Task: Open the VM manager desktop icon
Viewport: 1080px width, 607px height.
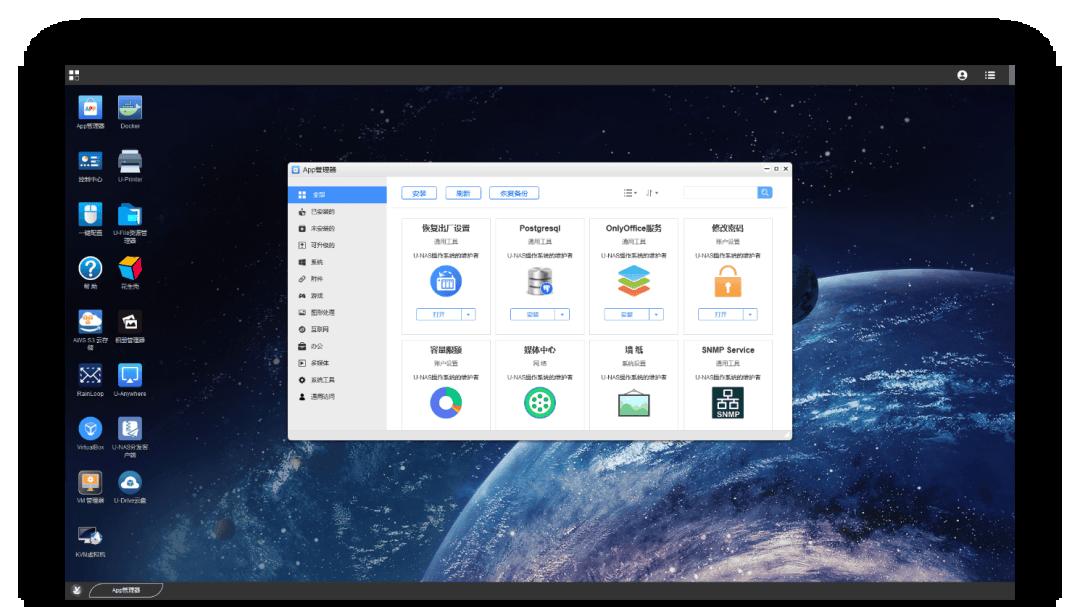Action: (x=90, y=482)
